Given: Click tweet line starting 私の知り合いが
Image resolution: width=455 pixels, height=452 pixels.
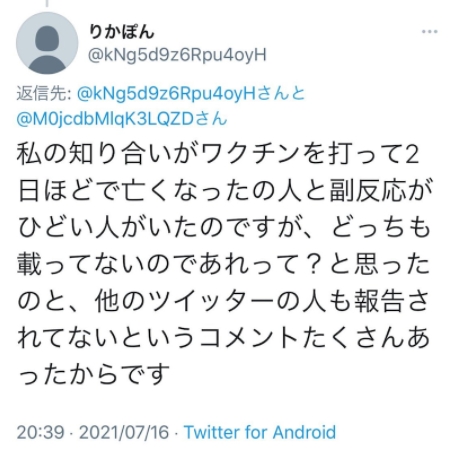Looking at the screenshot, I should (218, 154).
